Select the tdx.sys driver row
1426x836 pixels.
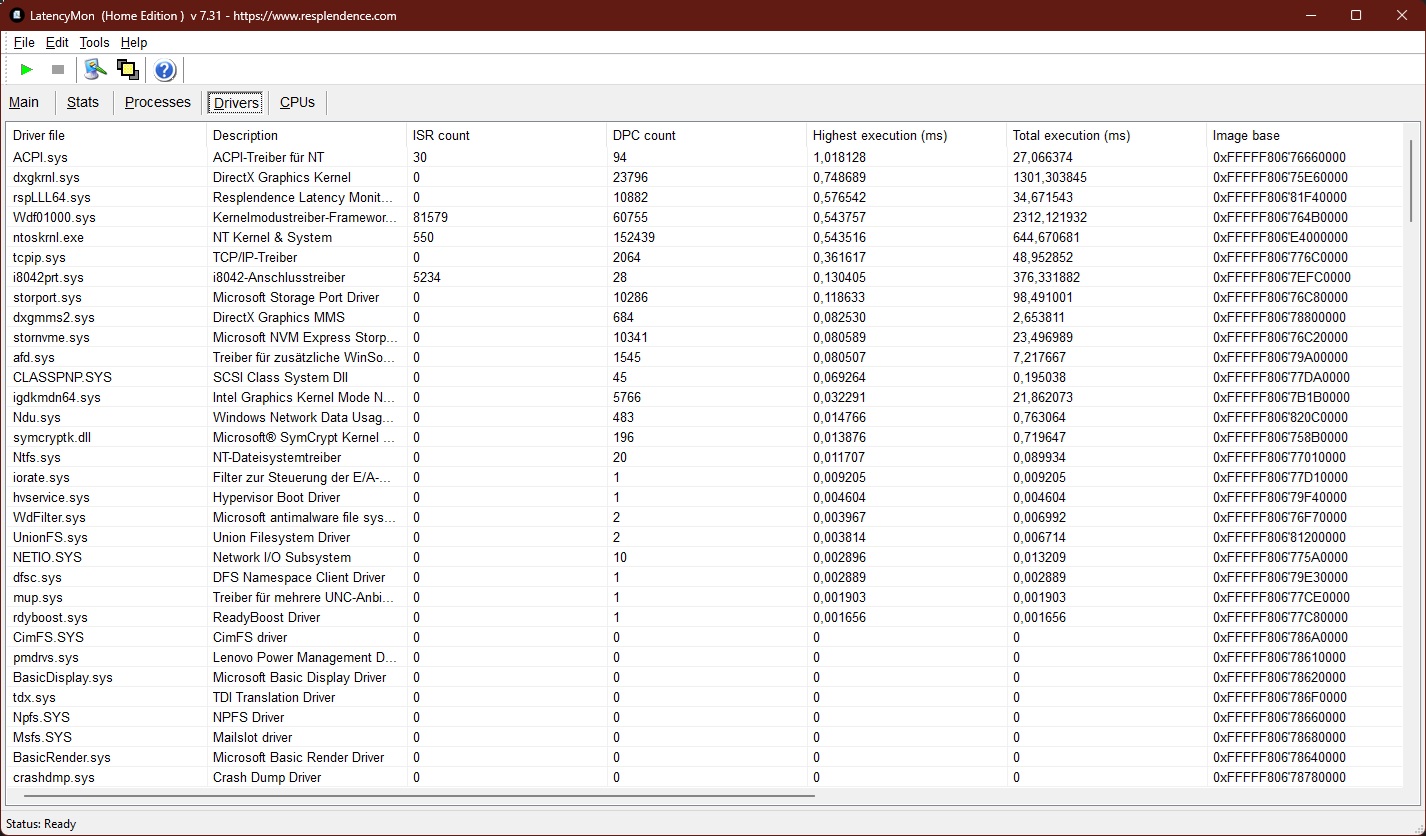click(705, 697)
